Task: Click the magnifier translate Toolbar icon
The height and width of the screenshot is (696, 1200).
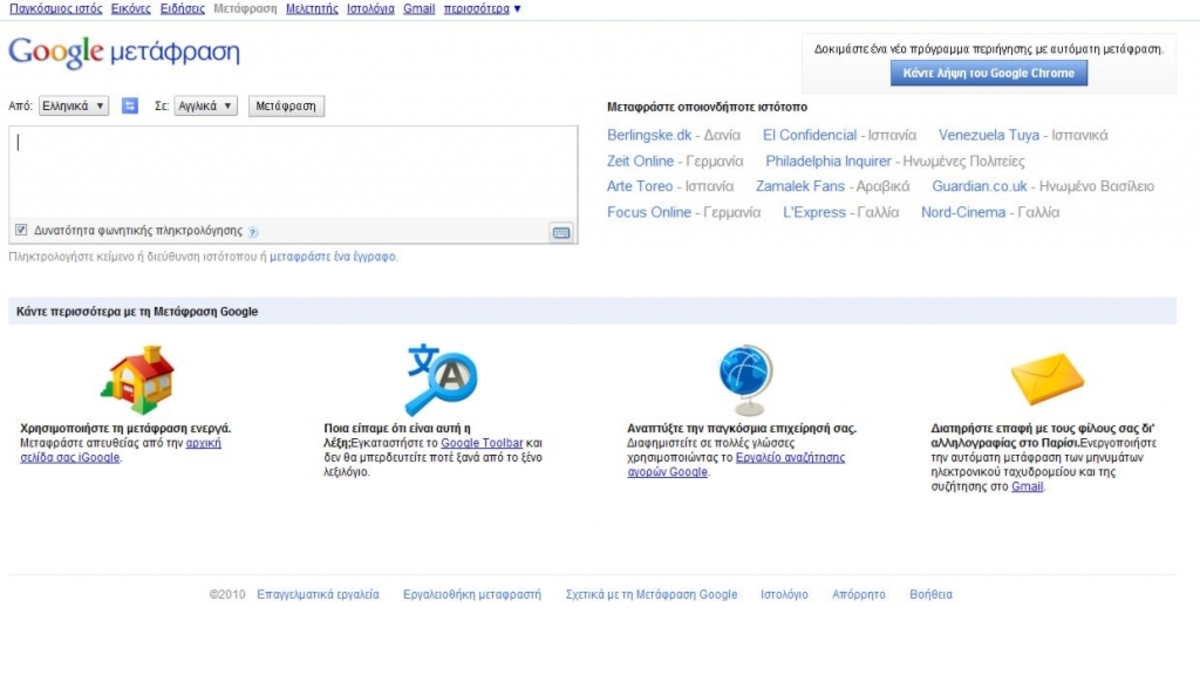Action: tap(441, 379)
